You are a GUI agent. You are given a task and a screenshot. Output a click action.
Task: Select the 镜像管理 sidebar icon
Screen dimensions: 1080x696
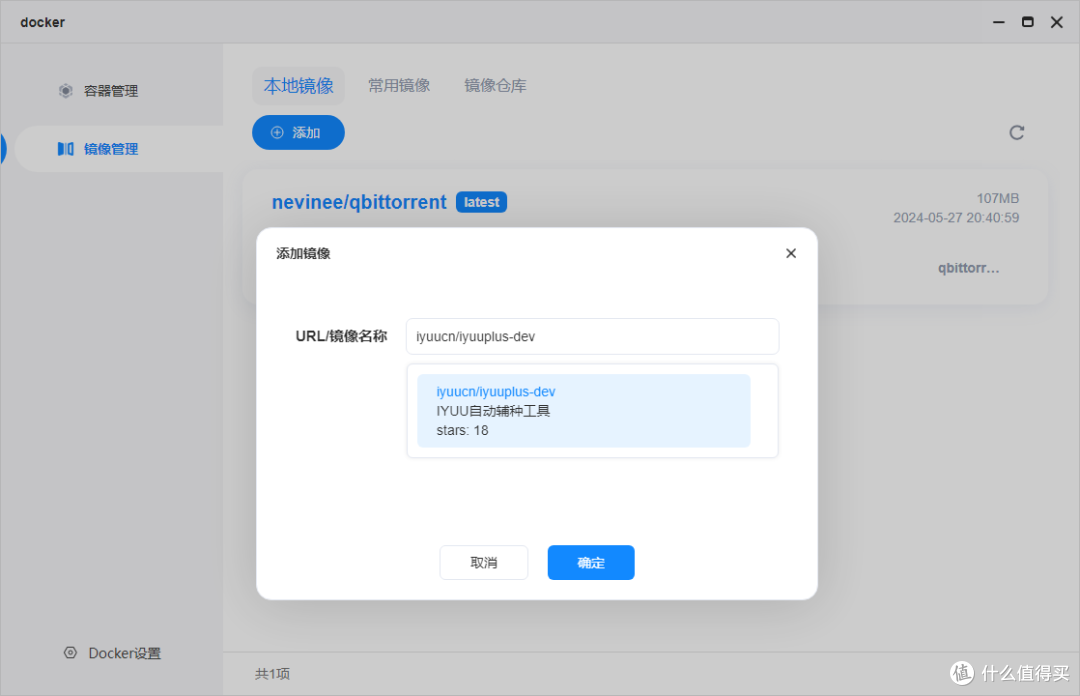point(65,148)
